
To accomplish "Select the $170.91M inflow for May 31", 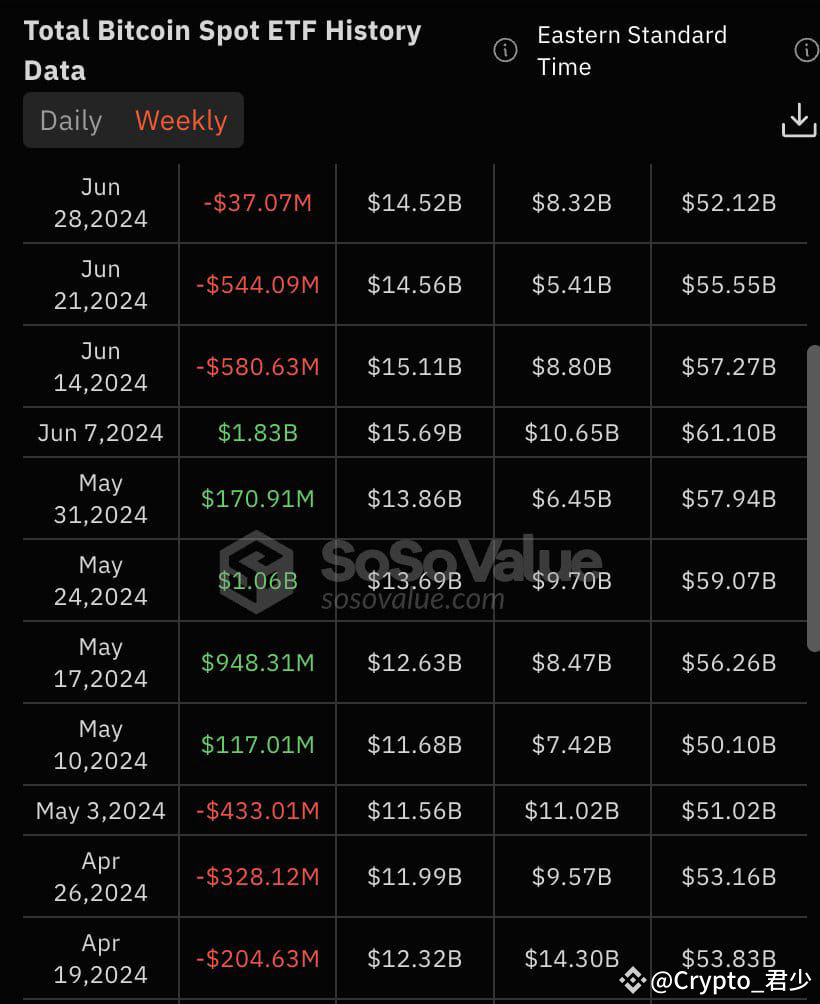I will (x=257, y=498).
